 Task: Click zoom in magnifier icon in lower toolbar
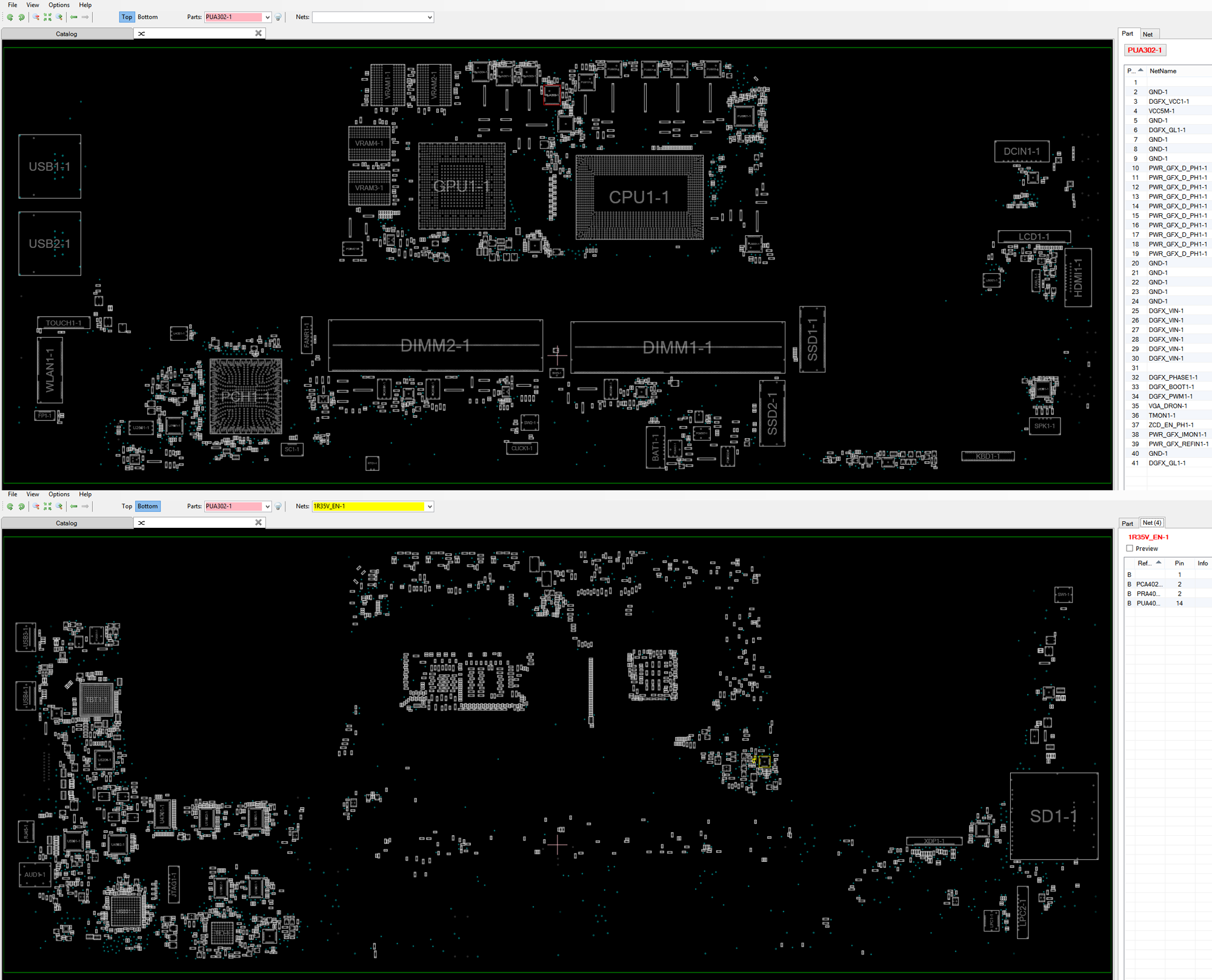tap(59, 506)
